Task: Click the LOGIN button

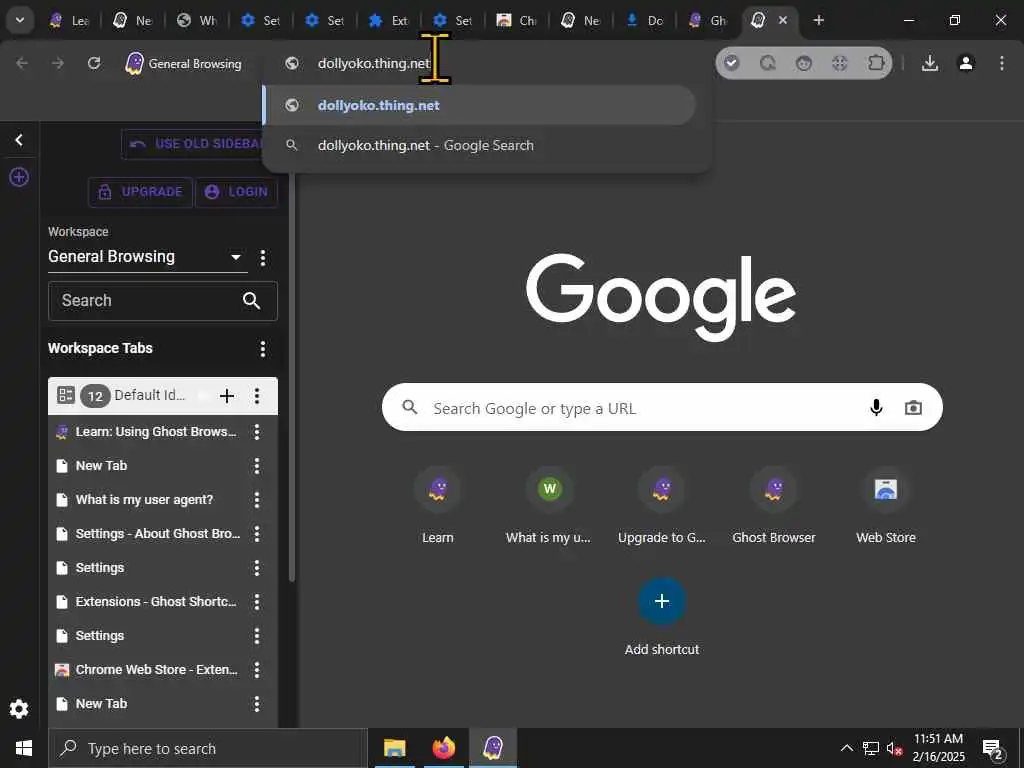Action: (236, 192)
